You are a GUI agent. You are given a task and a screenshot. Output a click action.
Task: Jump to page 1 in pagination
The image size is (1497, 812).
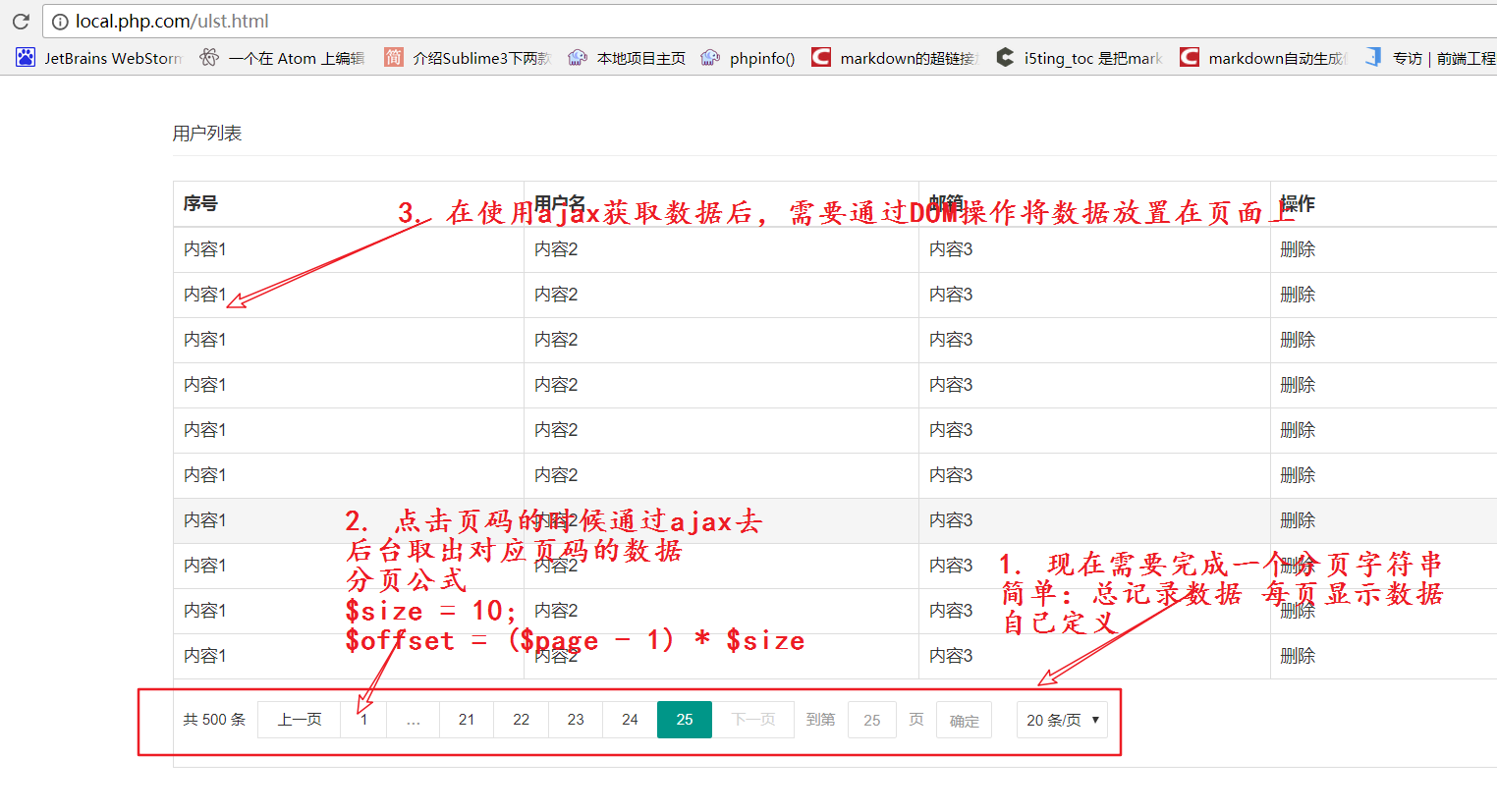click(363, 720)
